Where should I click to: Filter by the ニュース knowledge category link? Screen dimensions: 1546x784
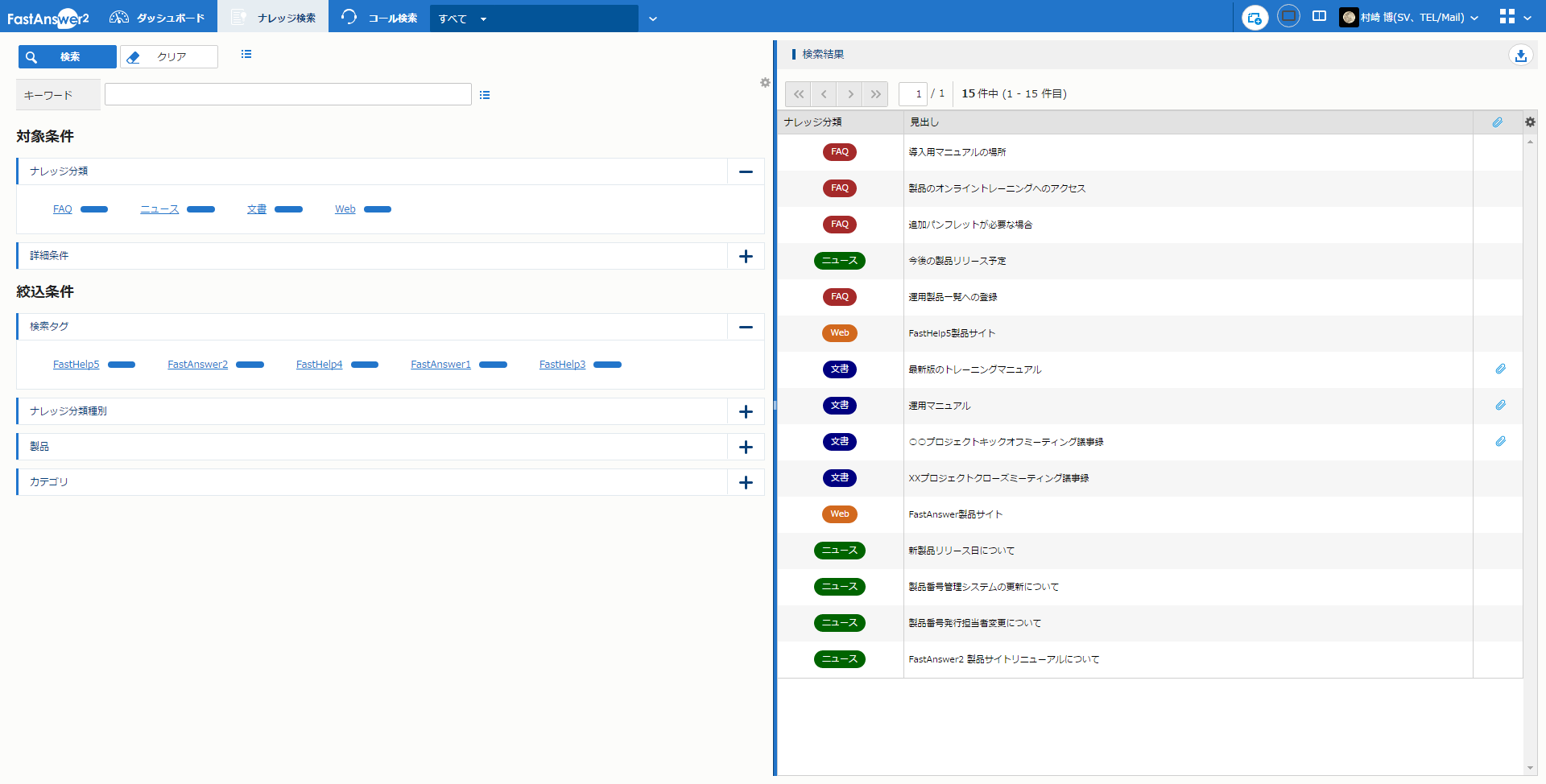click(x=159, y=209)
